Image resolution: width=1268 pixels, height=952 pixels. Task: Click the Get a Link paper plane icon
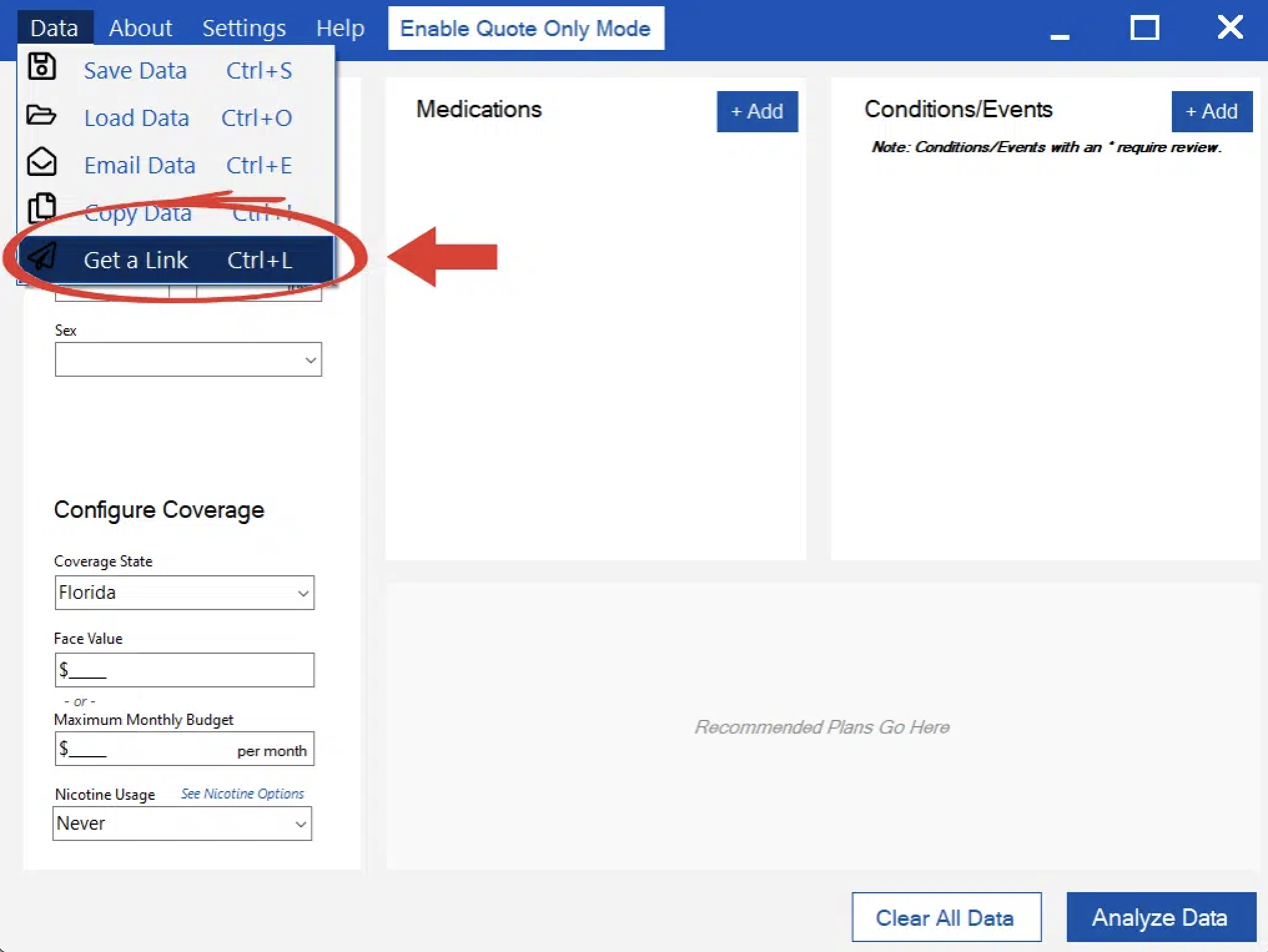[42, 256]
